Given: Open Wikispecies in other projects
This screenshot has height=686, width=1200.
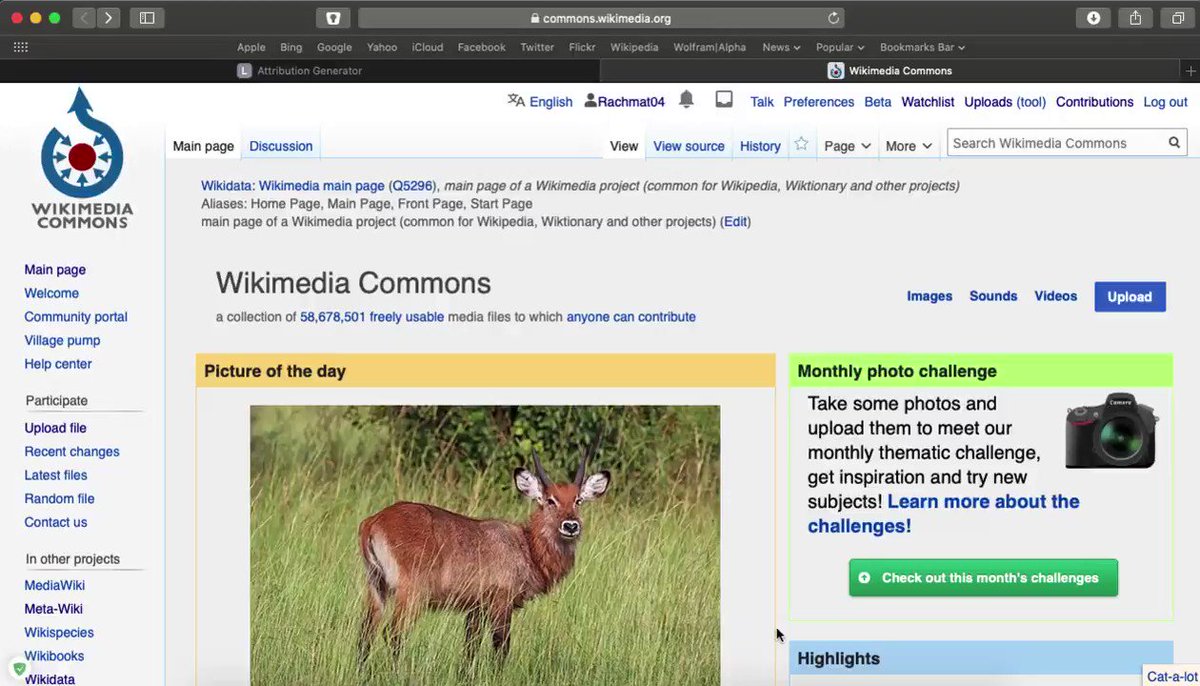Looking at the screenshot, I should (59, 632).
